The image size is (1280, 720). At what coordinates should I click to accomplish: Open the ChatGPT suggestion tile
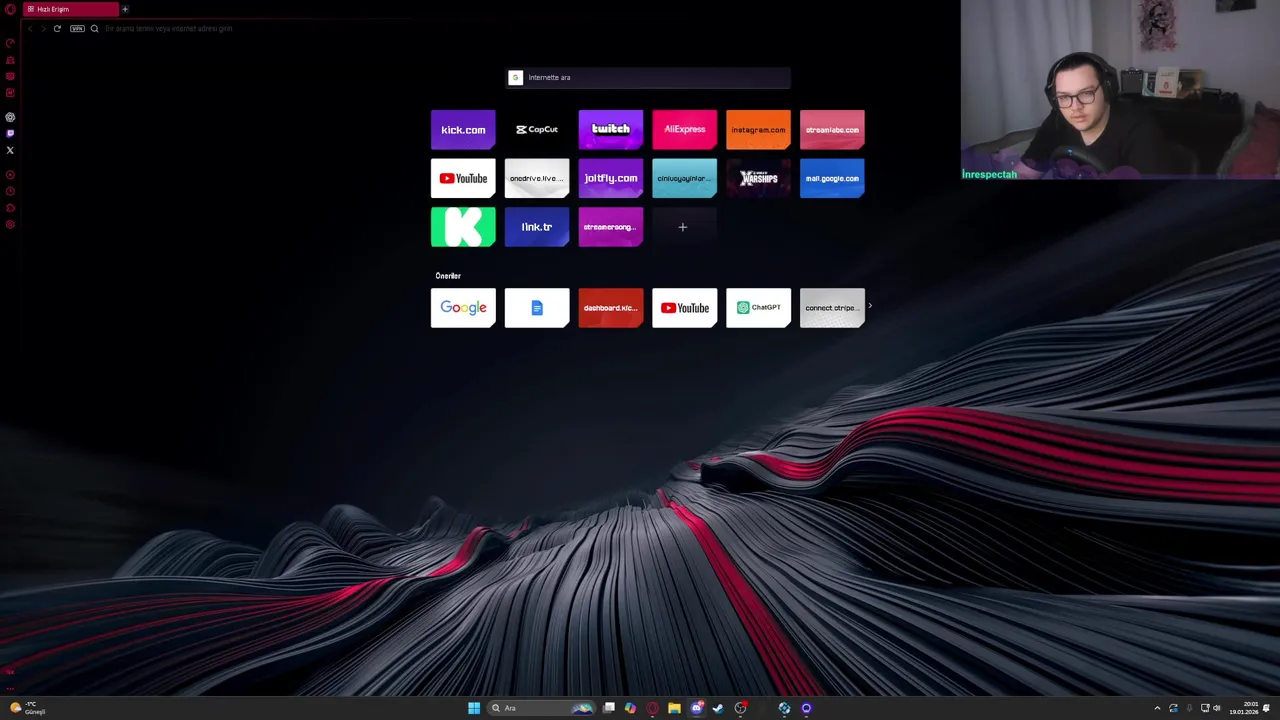[x=758, y=308]
